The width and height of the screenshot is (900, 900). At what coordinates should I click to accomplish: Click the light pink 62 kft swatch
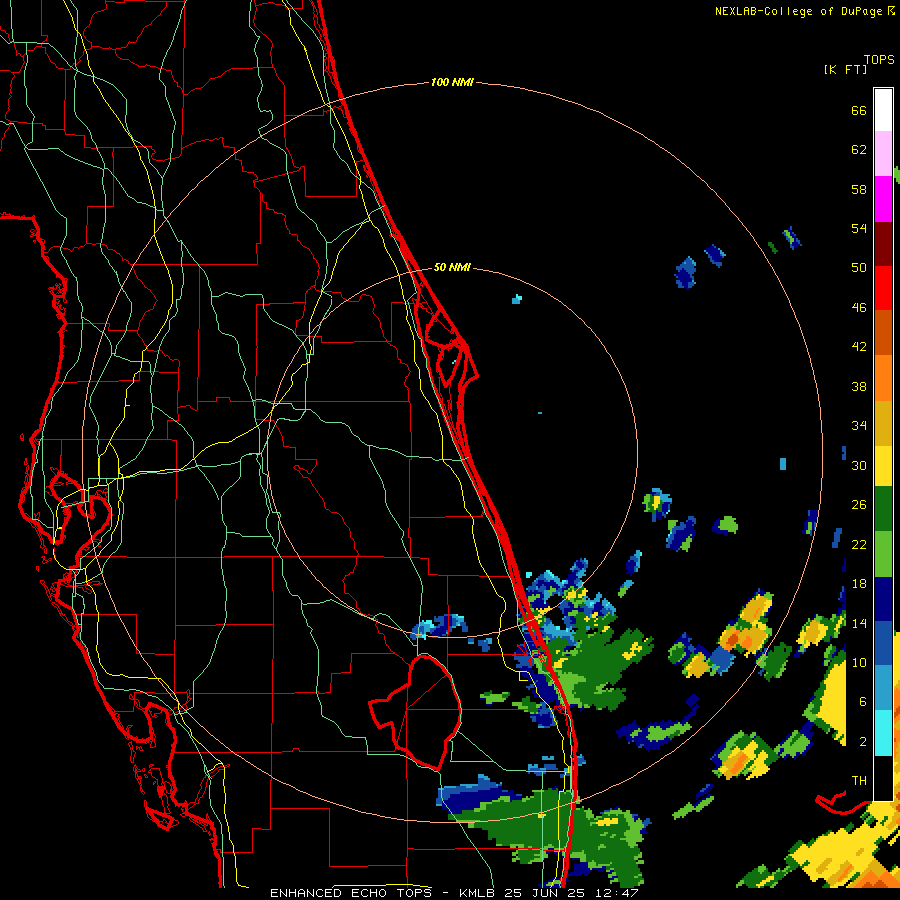883,154
